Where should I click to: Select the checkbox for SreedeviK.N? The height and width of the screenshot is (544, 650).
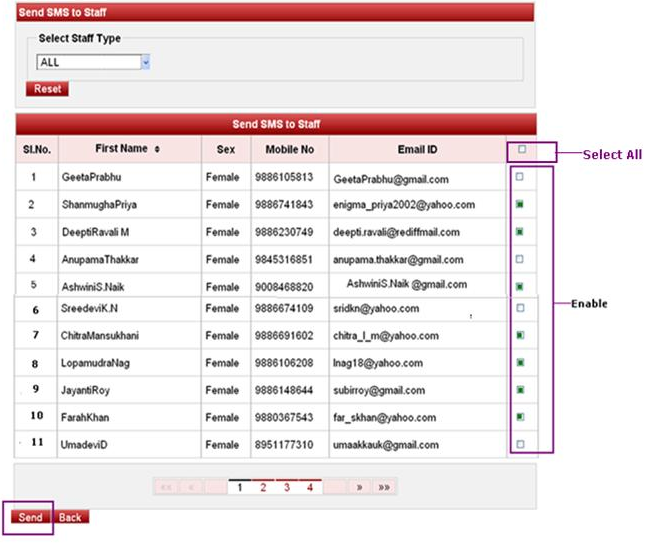tap(519, 308)
